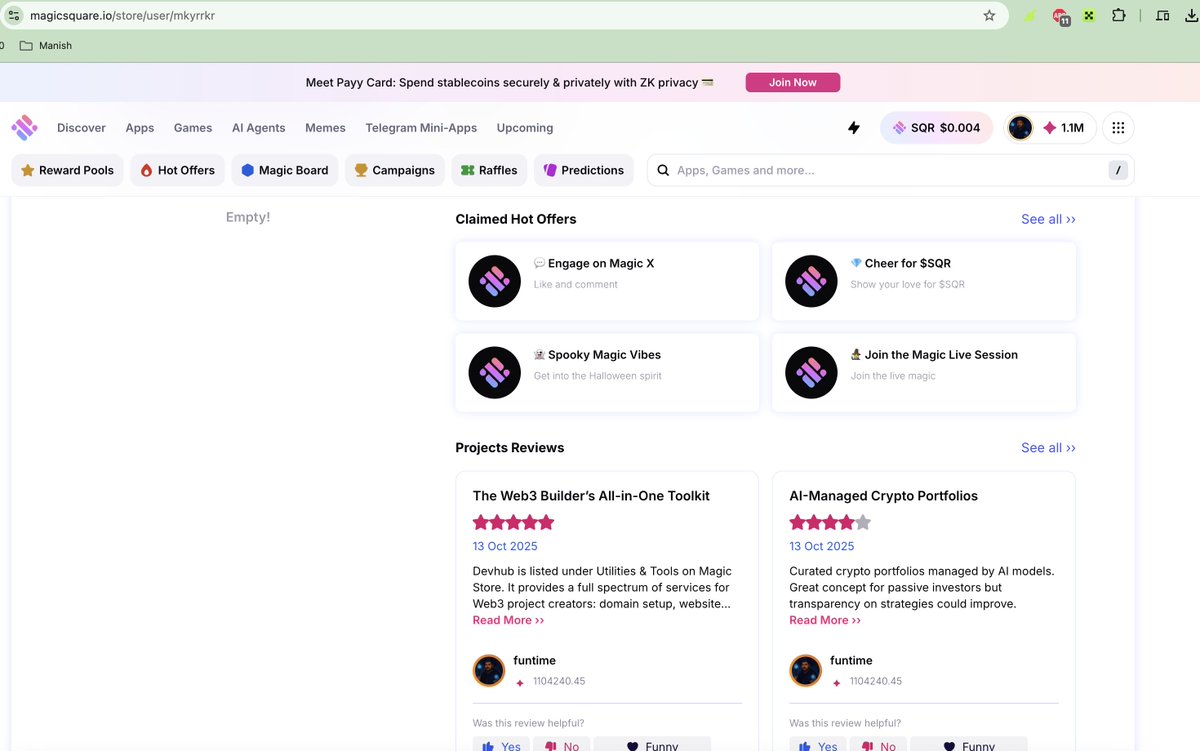Click 13 Oct 2025 date on Web3 Builder's review
The height and width of the screenshot is (751, 1200).
tap(505, 546)
